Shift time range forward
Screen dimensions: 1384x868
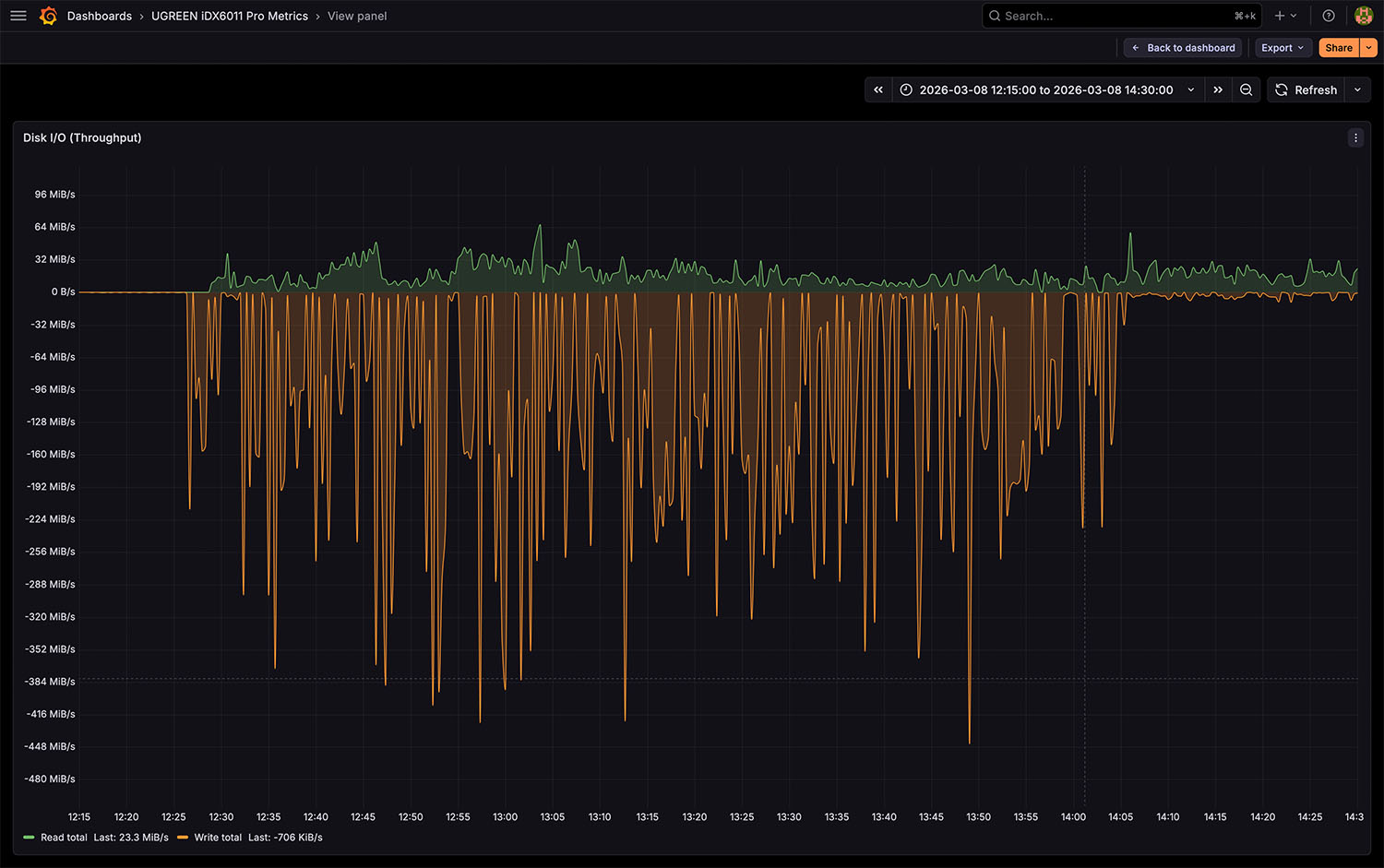1218,89
